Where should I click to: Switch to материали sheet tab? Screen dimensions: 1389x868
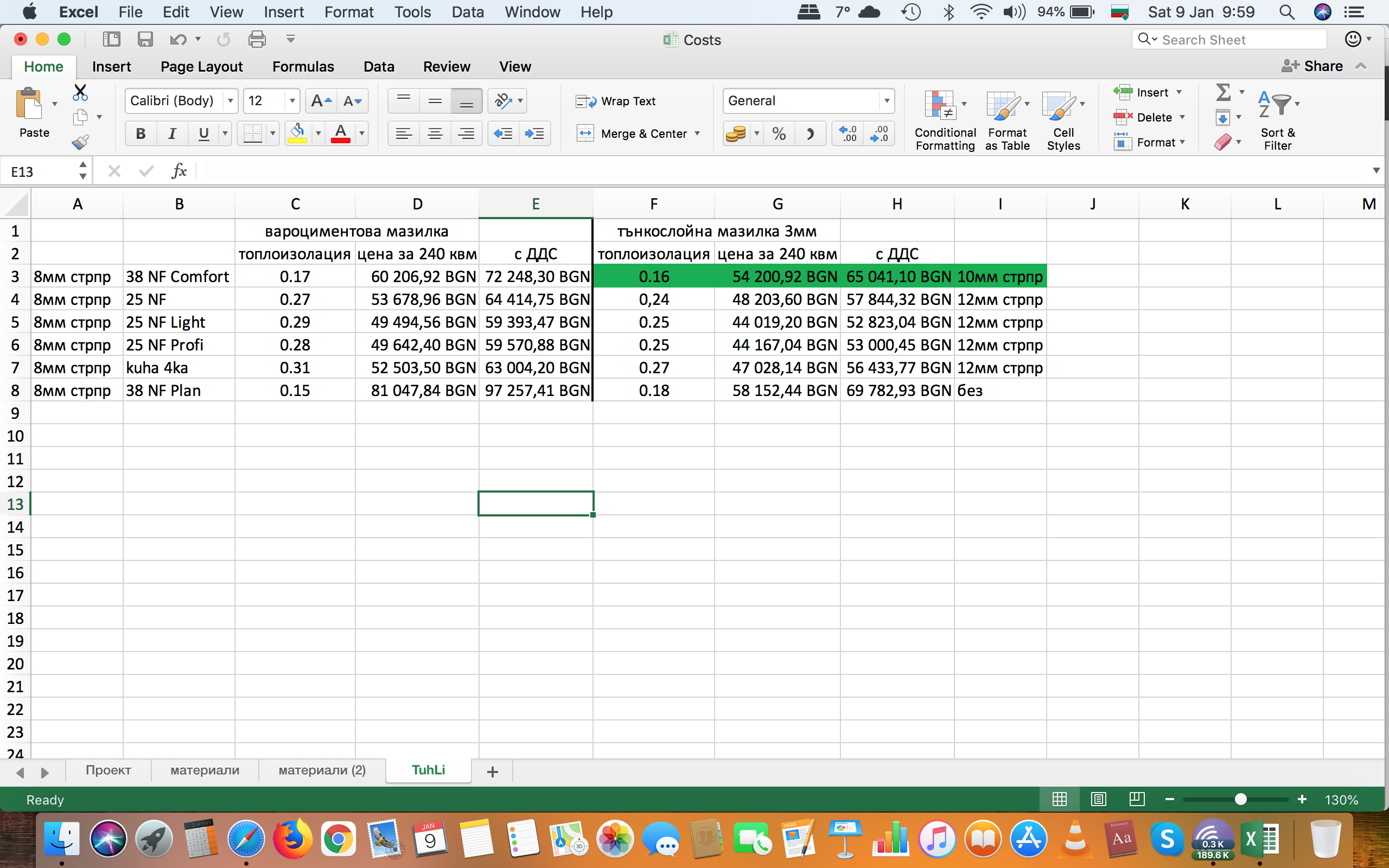pyautogui.click(x=205, y=770)
